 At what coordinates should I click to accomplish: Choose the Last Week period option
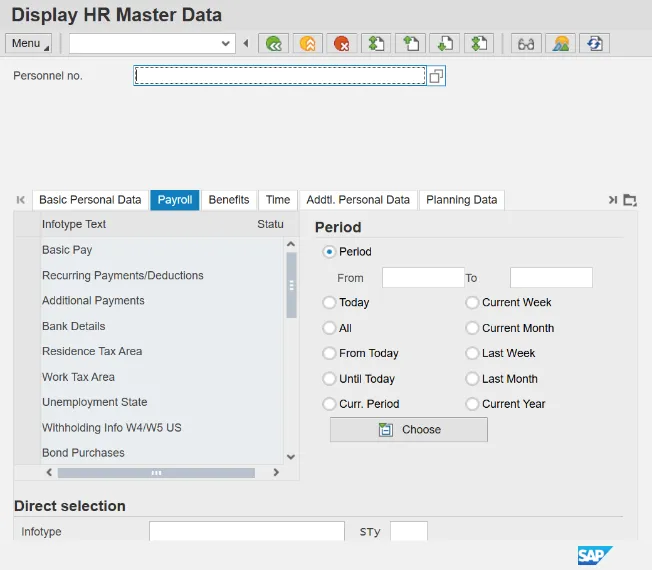click(x=472, y=353)
